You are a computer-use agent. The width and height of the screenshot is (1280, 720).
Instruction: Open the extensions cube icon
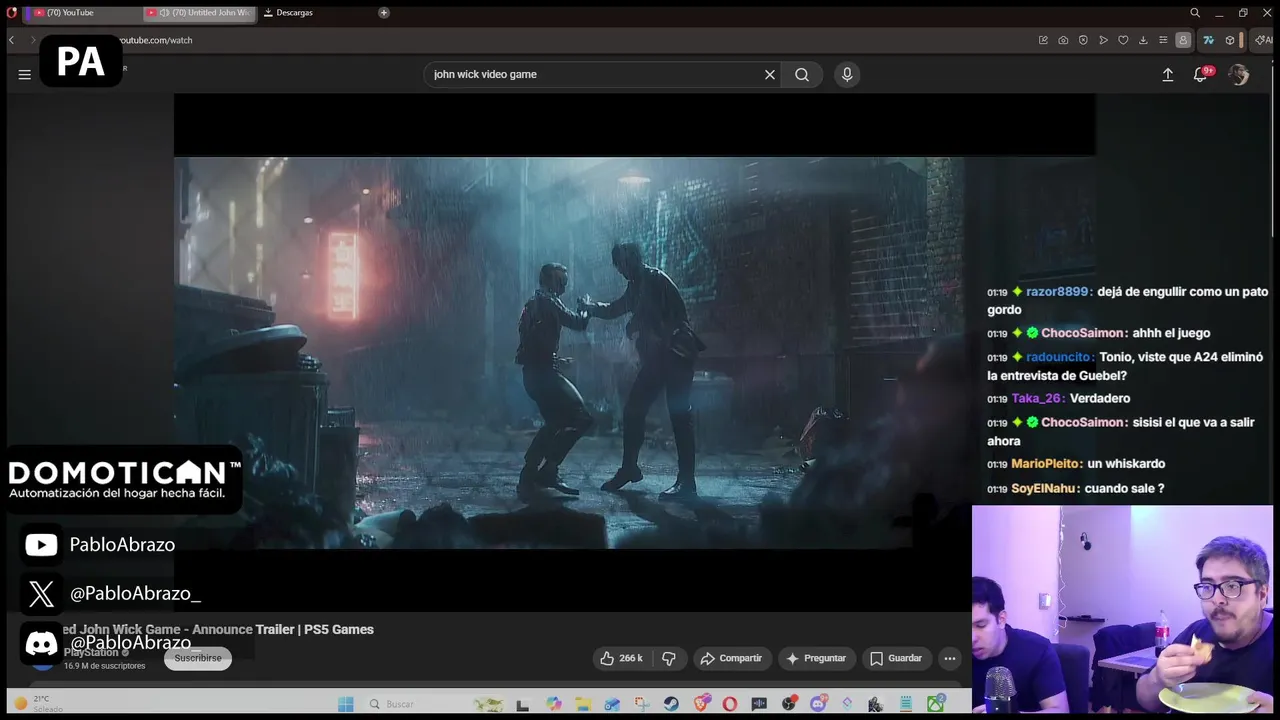1230,40
